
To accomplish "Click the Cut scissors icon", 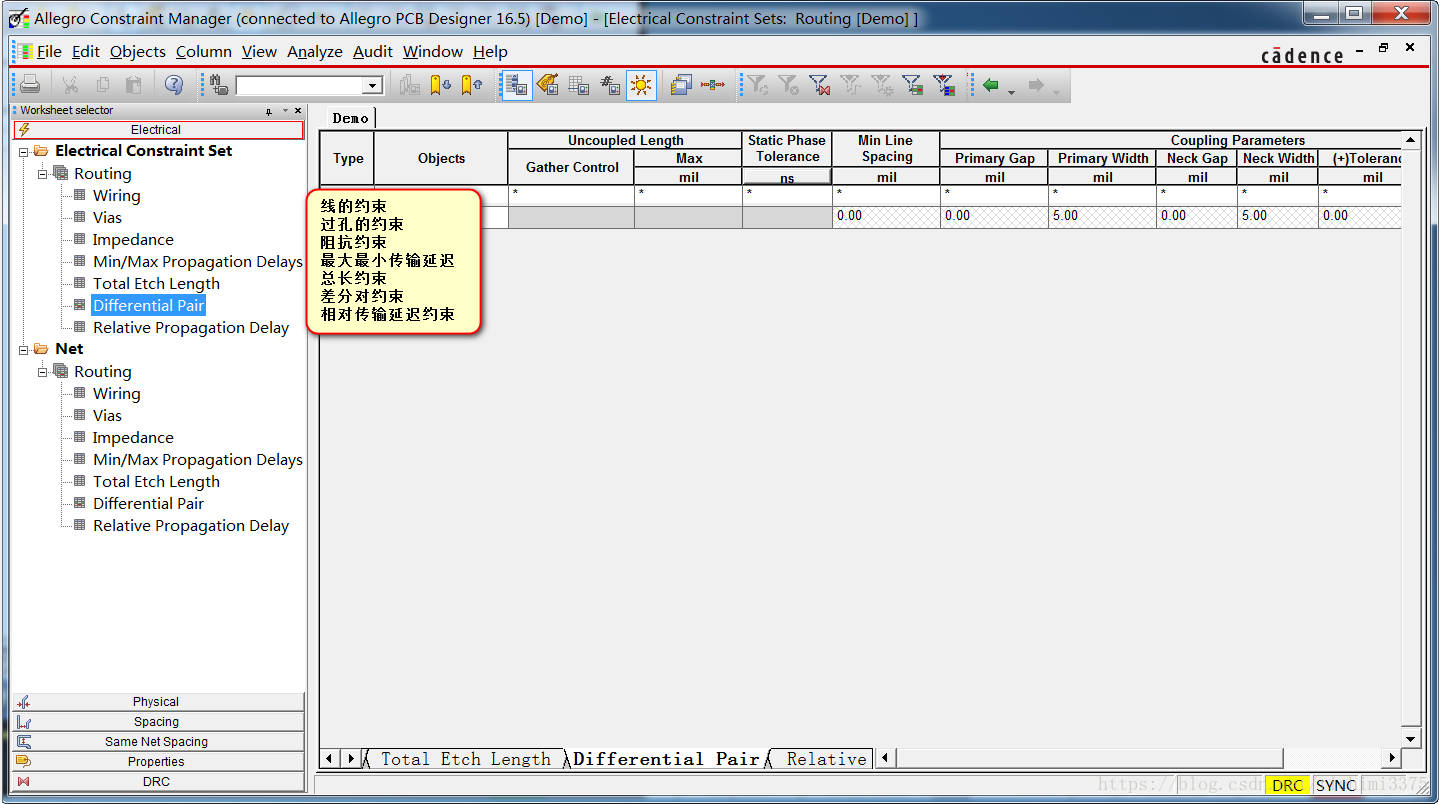I will [70, 85].
